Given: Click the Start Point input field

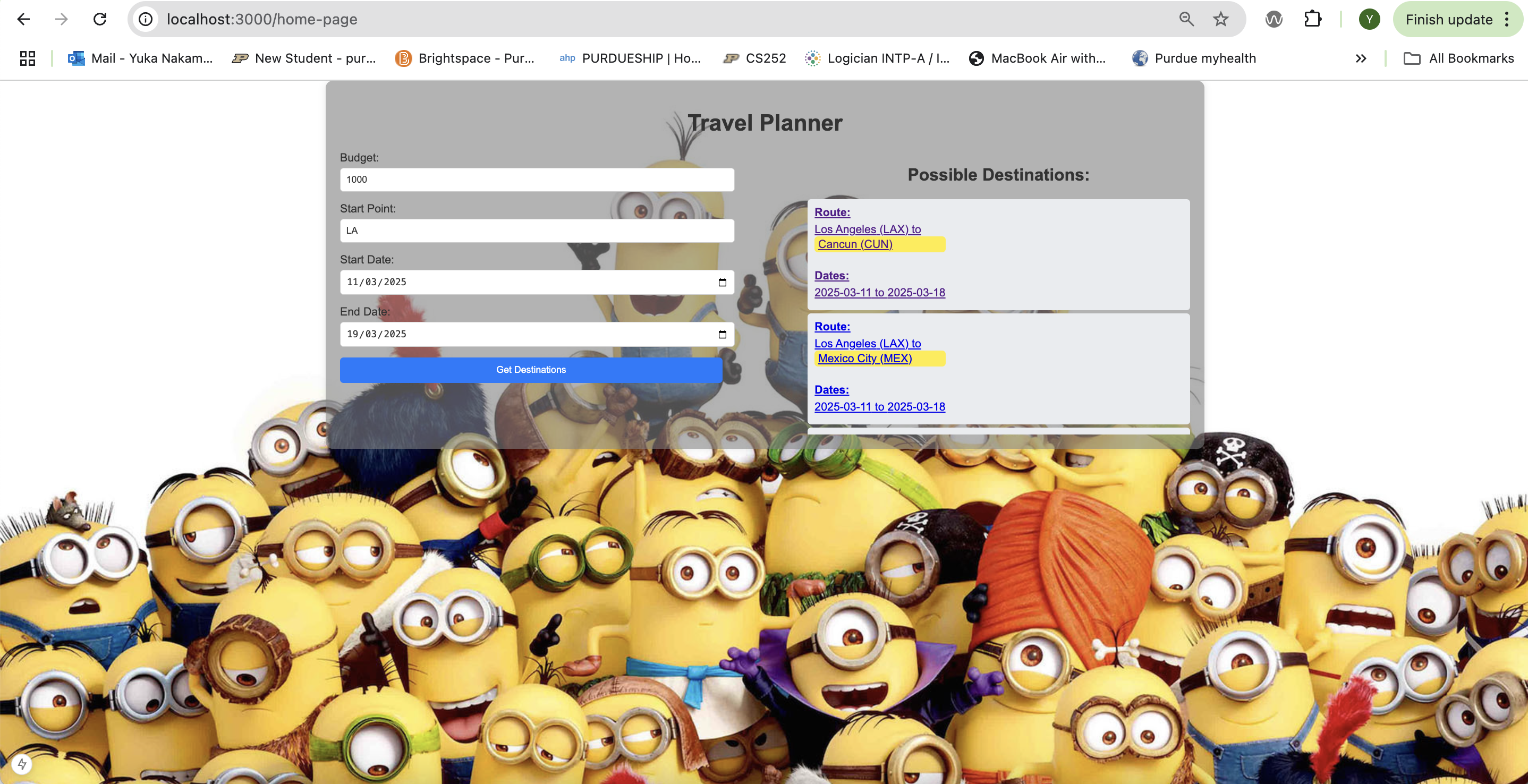Looking at the screenshot, I should pyautogui.click(x=537, y=231).
